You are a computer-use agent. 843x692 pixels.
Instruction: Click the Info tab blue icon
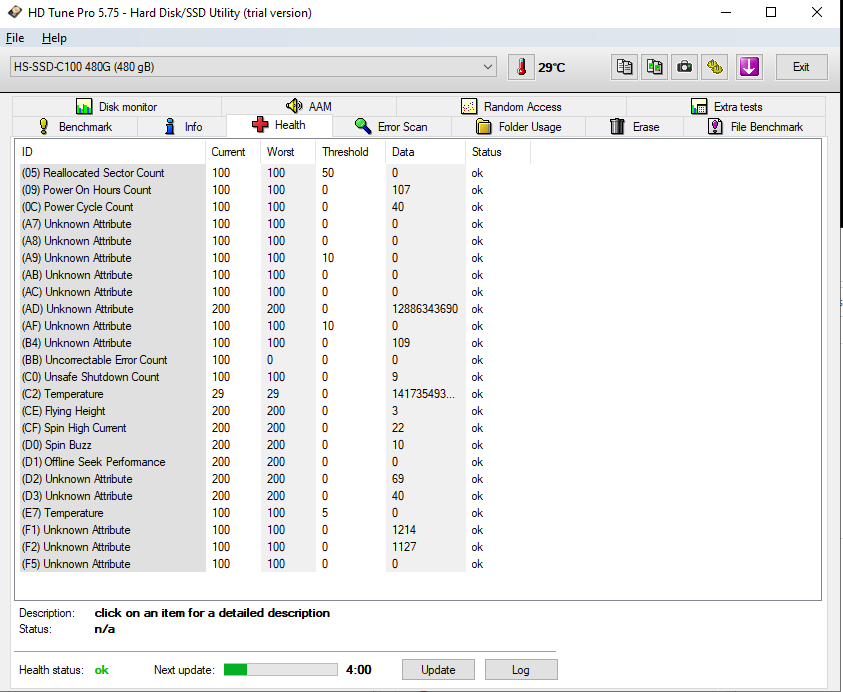[x=170, y=126]
